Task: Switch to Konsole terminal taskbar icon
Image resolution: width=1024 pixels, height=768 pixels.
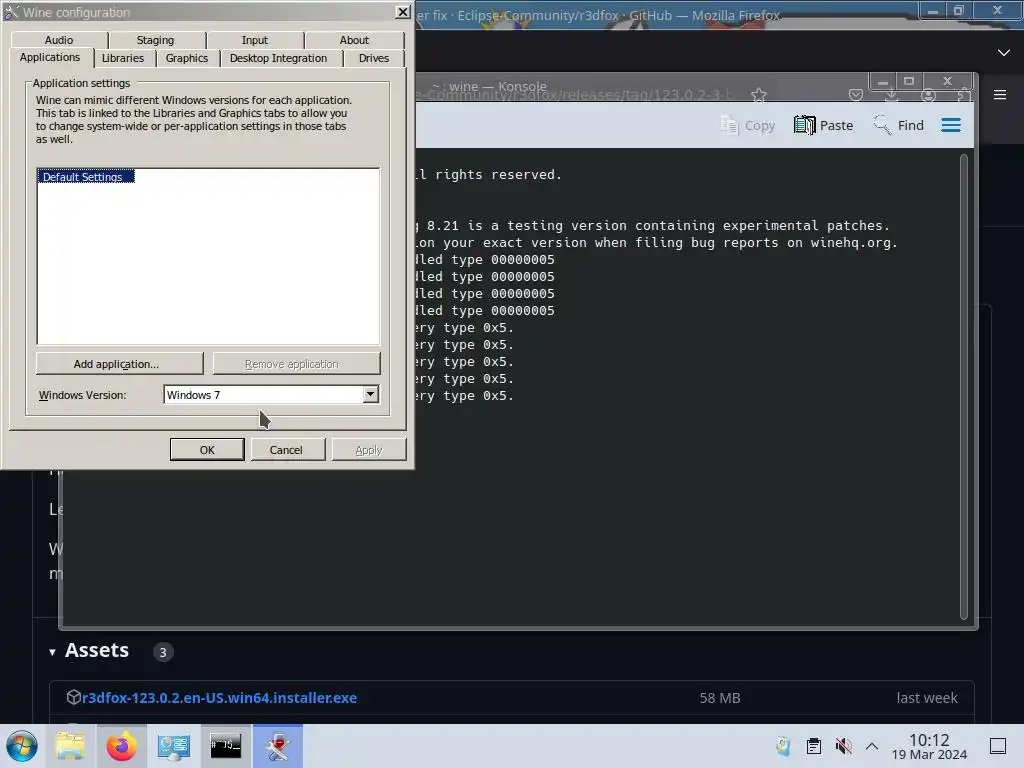Action: [x=225, y=746]
